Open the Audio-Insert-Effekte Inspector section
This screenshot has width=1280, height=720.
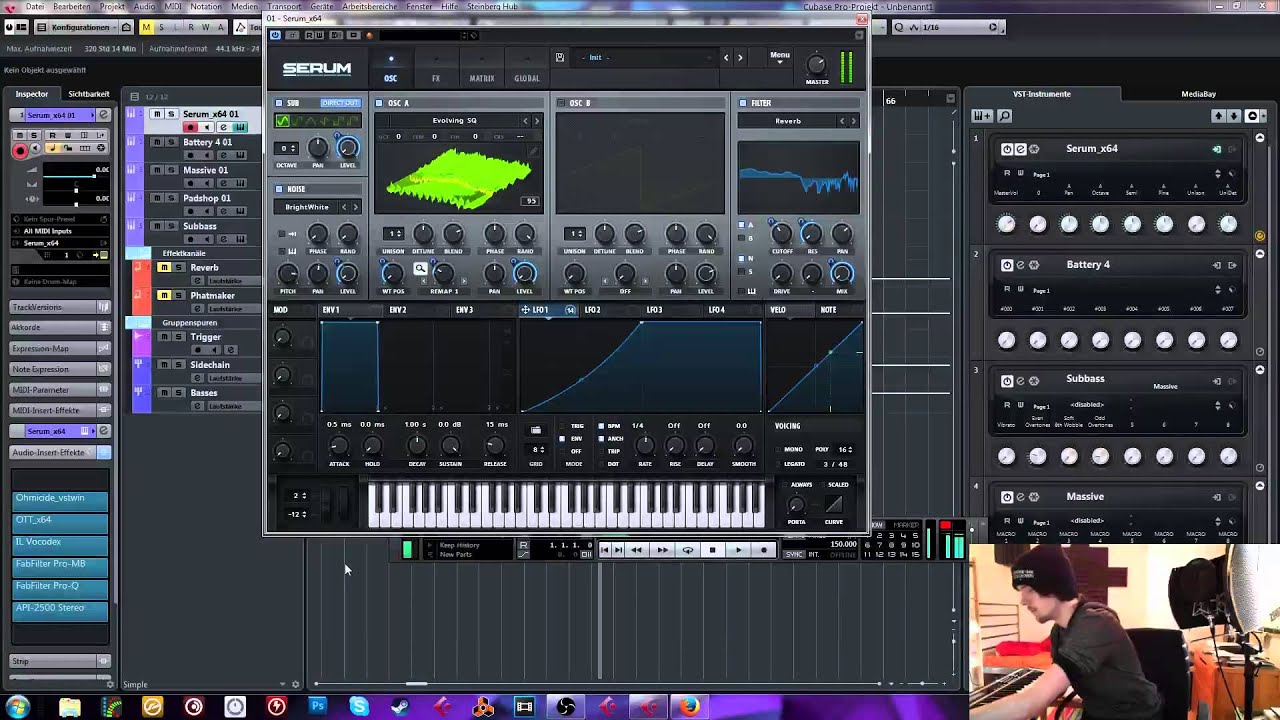click(x=60, y=452)
